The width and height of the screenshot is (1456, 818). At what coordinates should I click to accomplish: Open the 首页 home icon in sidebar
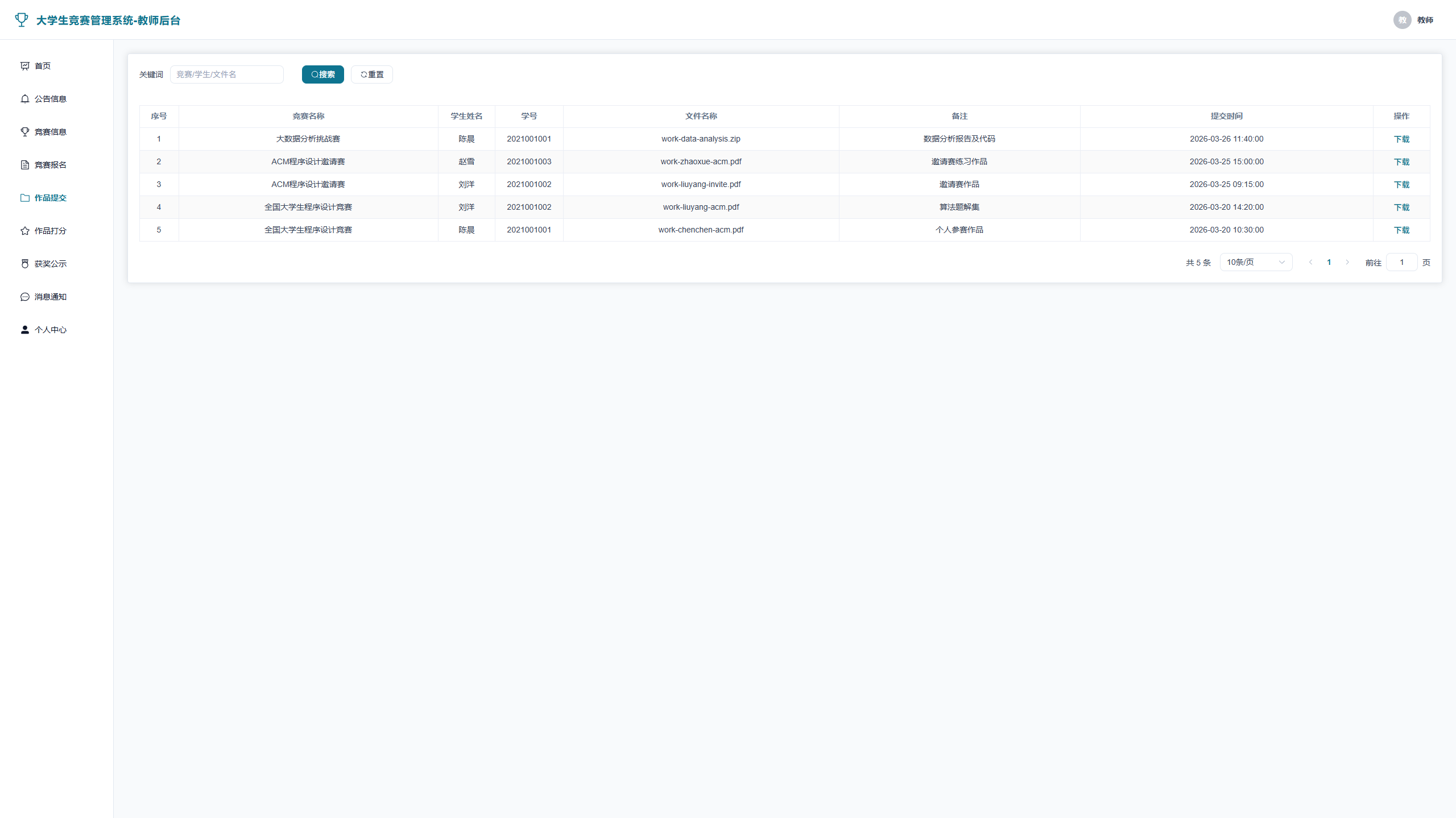[x=25, y=66]
